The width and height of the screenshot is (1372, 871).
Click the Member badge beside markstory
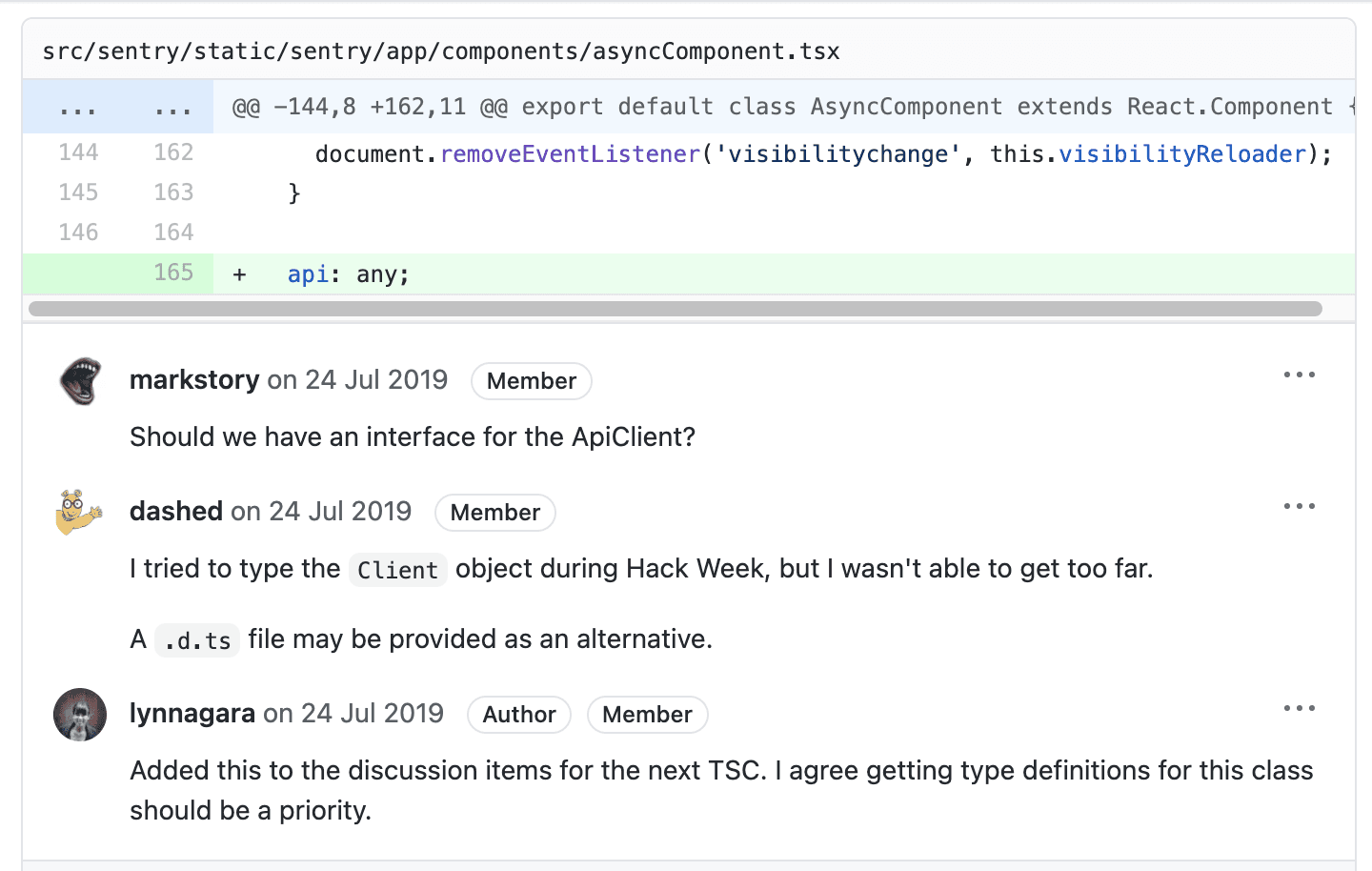tap(531, 380)
